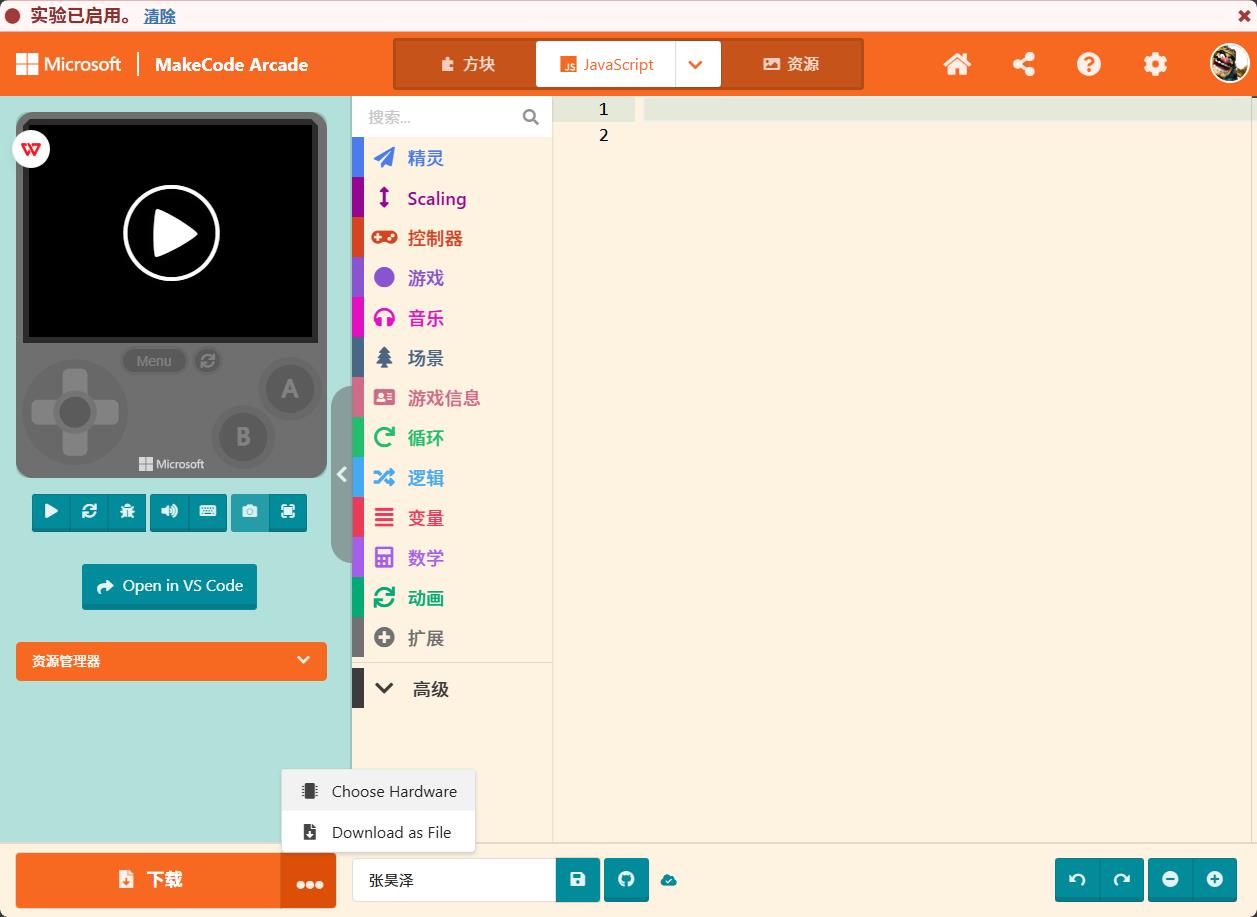Select Download as File menu item
This screenshot has width=1257, height=917.
378,832
